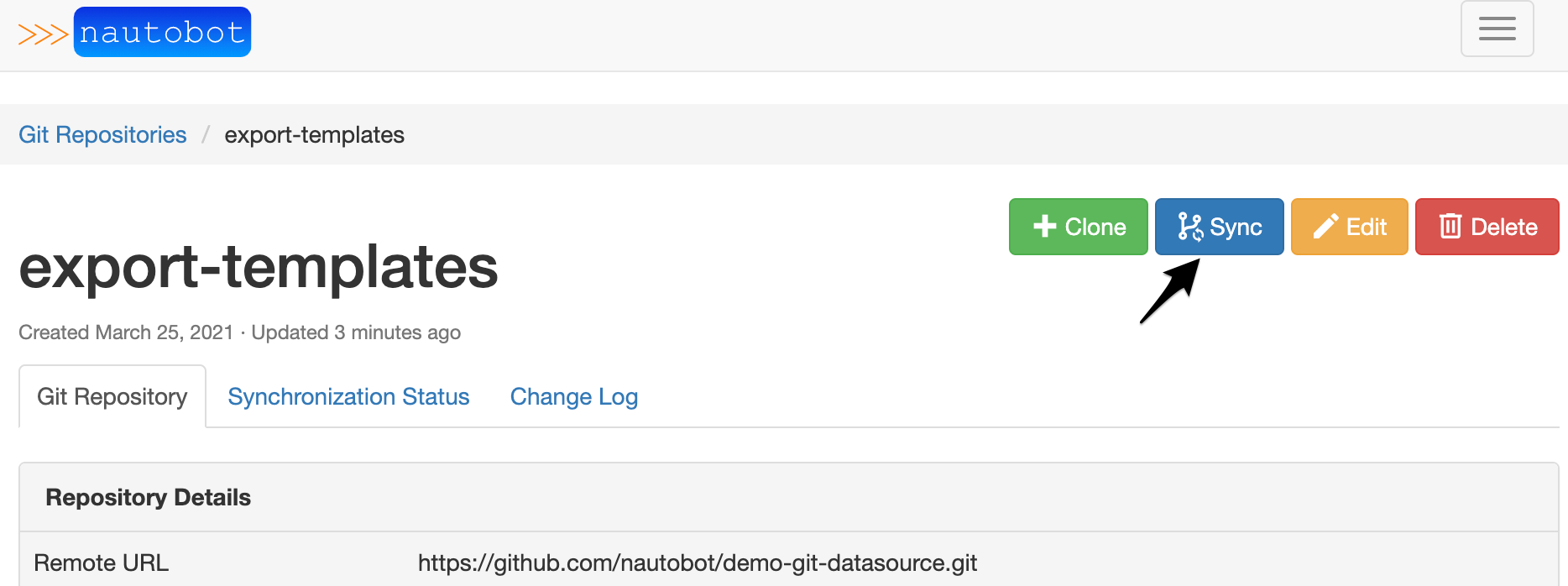This screenshot has width=1568, height=586.
Task: Click the orange chevrons in the Nautobot logo
Action: pyautogui.click(x=43, y=34)
